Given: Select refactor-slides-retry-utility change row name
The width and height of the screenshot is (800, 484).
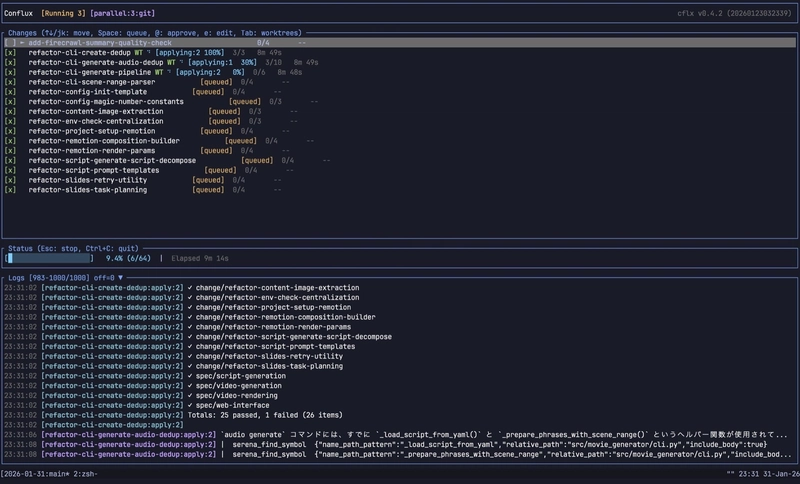Looking at the screenshot, I should pos(88,180).
